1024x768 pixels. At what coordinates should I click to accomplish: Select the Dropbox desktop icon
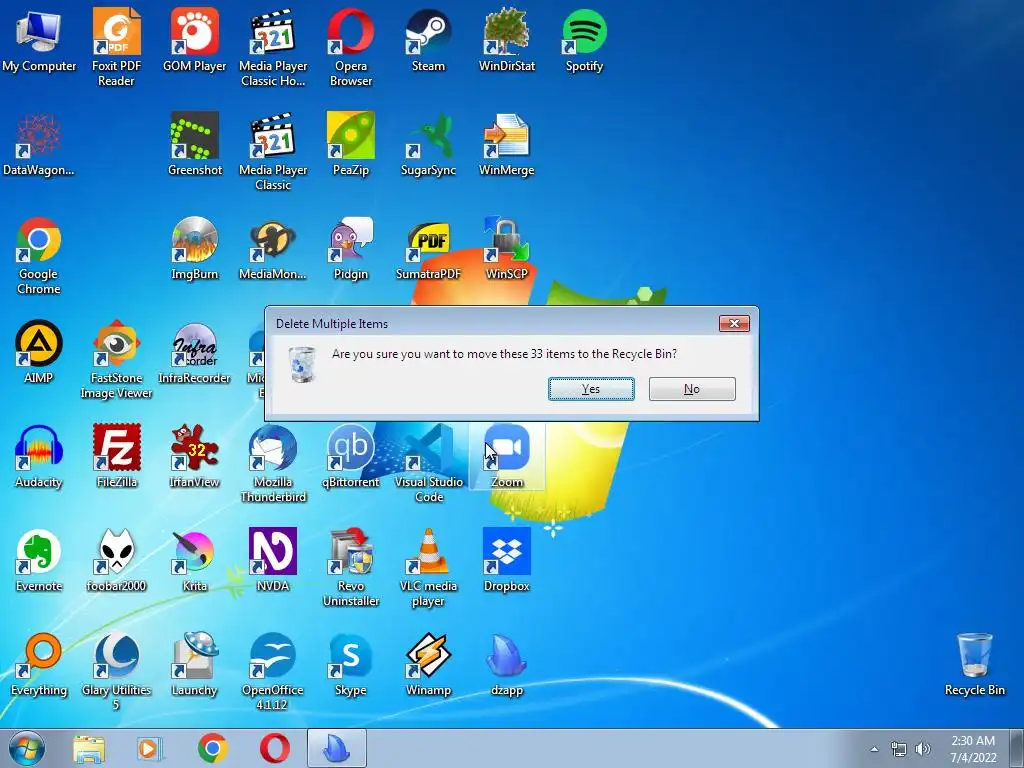[507, 561]
